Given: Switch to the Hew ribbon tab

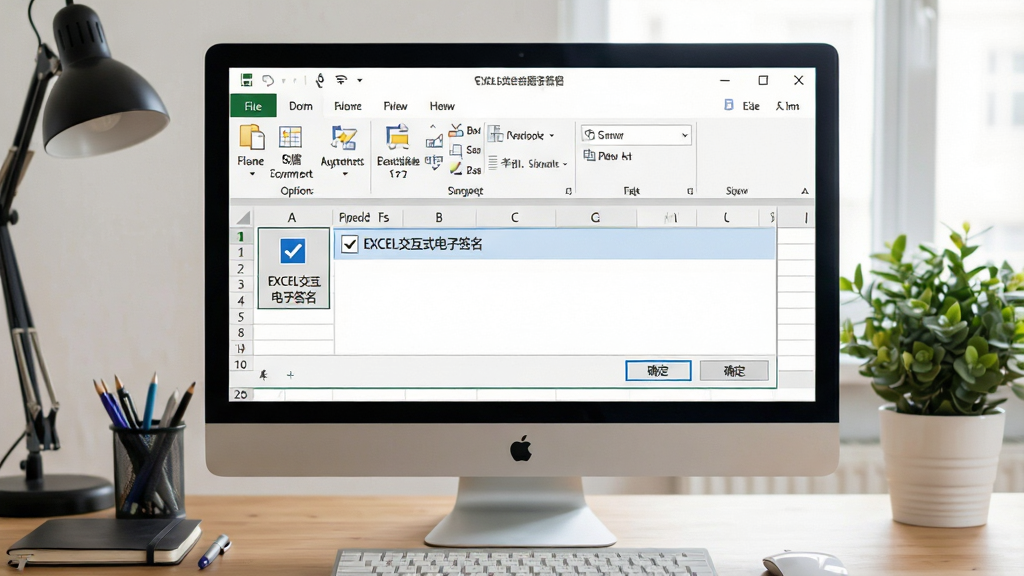Looking at the screenshot, I should click(442, 106).
